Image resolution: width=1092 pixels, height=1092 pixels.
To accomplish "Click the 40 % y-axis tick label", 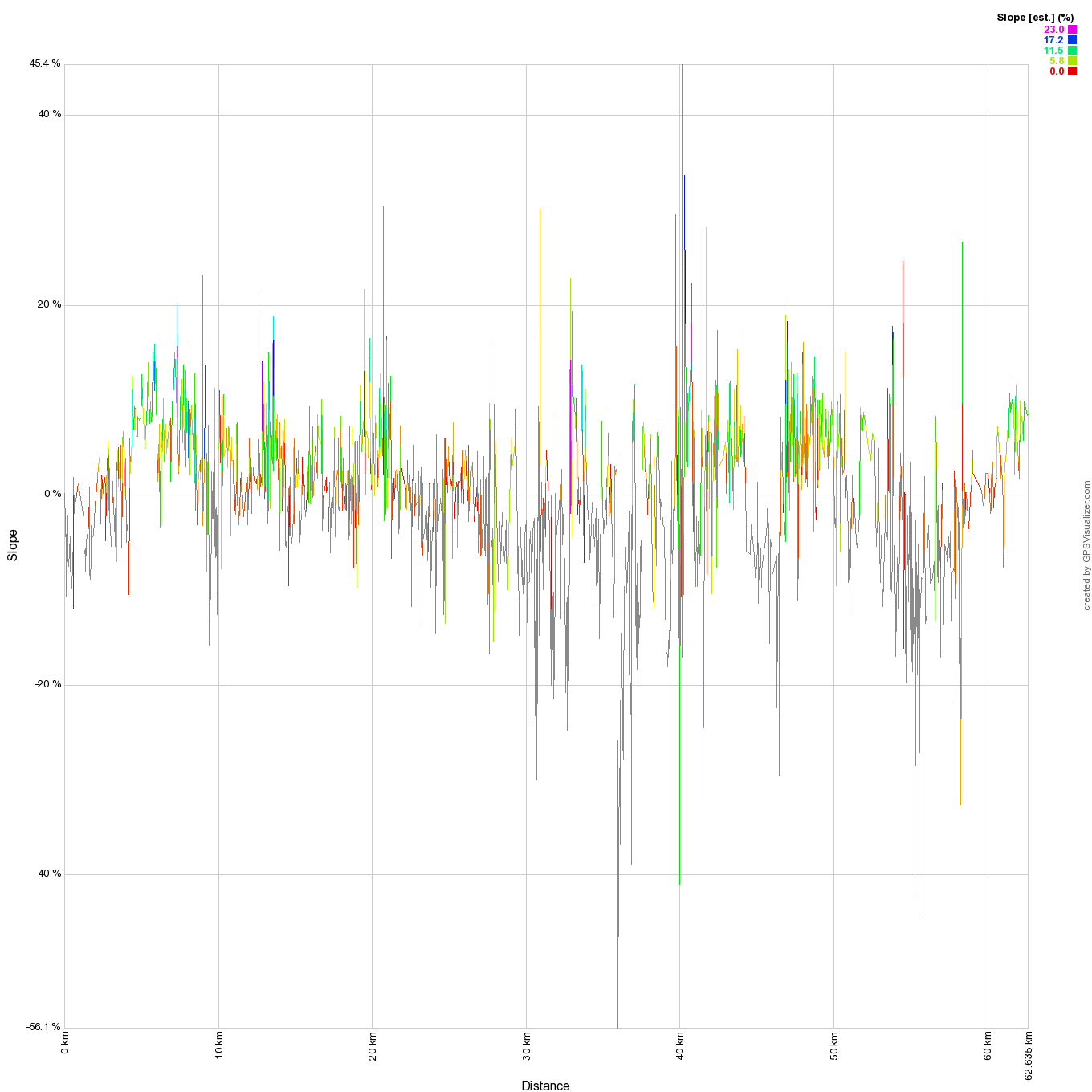I will [x=48, y=114].
